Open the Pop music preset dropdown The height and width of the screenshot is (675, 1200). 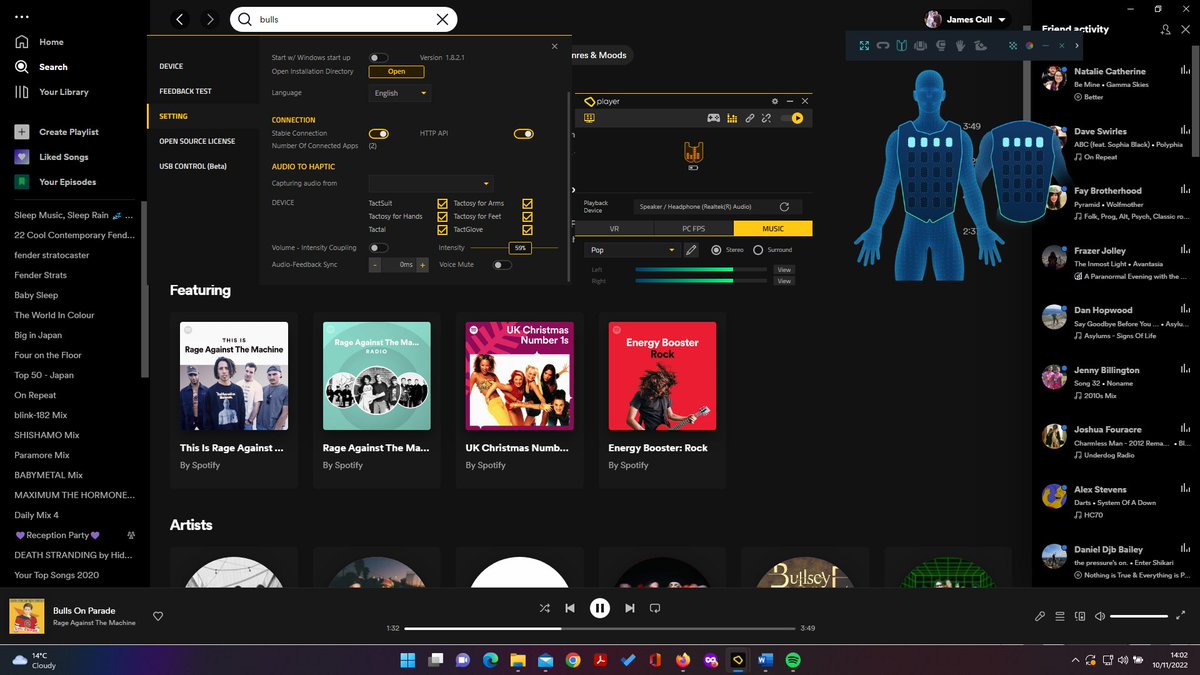coord(632,250)
